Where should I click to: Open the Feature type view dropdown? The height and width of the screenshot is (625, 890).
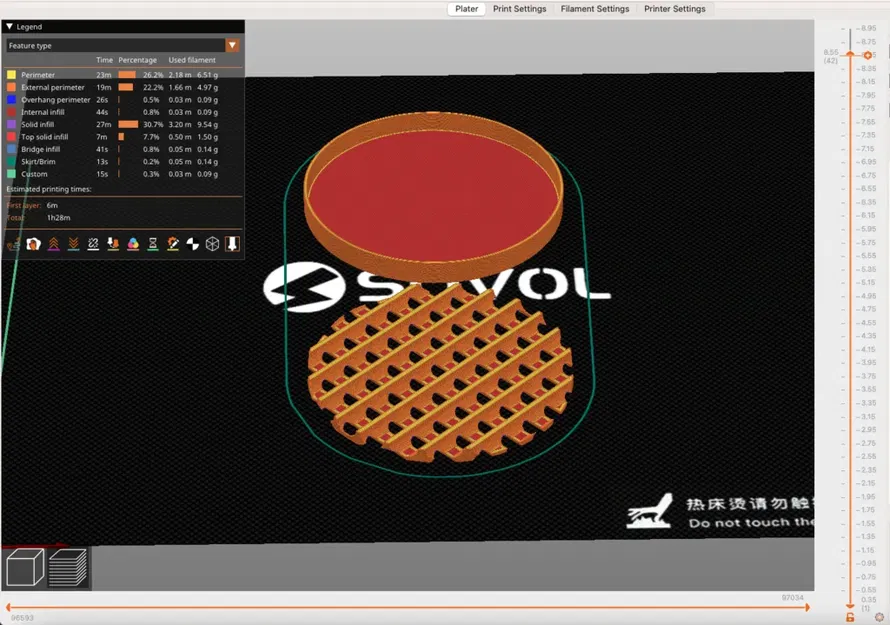pyautogui.click(x=123, y=45)
